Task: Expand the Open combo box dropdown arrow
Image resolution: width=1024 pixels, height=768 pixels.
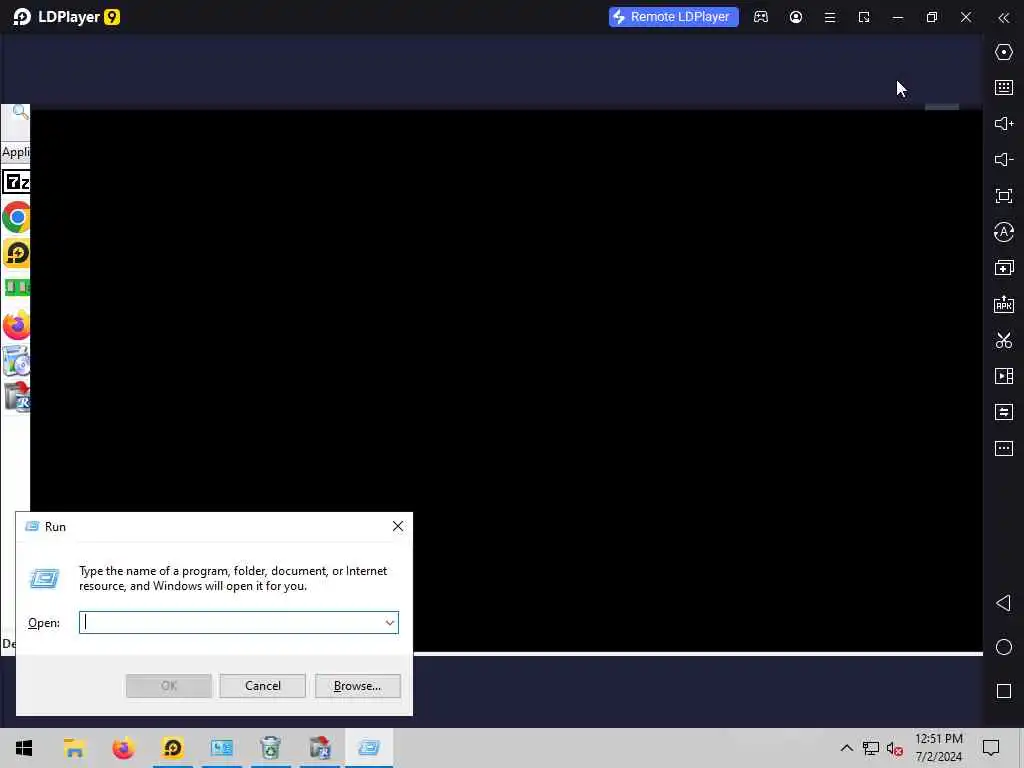Action: 390,622
